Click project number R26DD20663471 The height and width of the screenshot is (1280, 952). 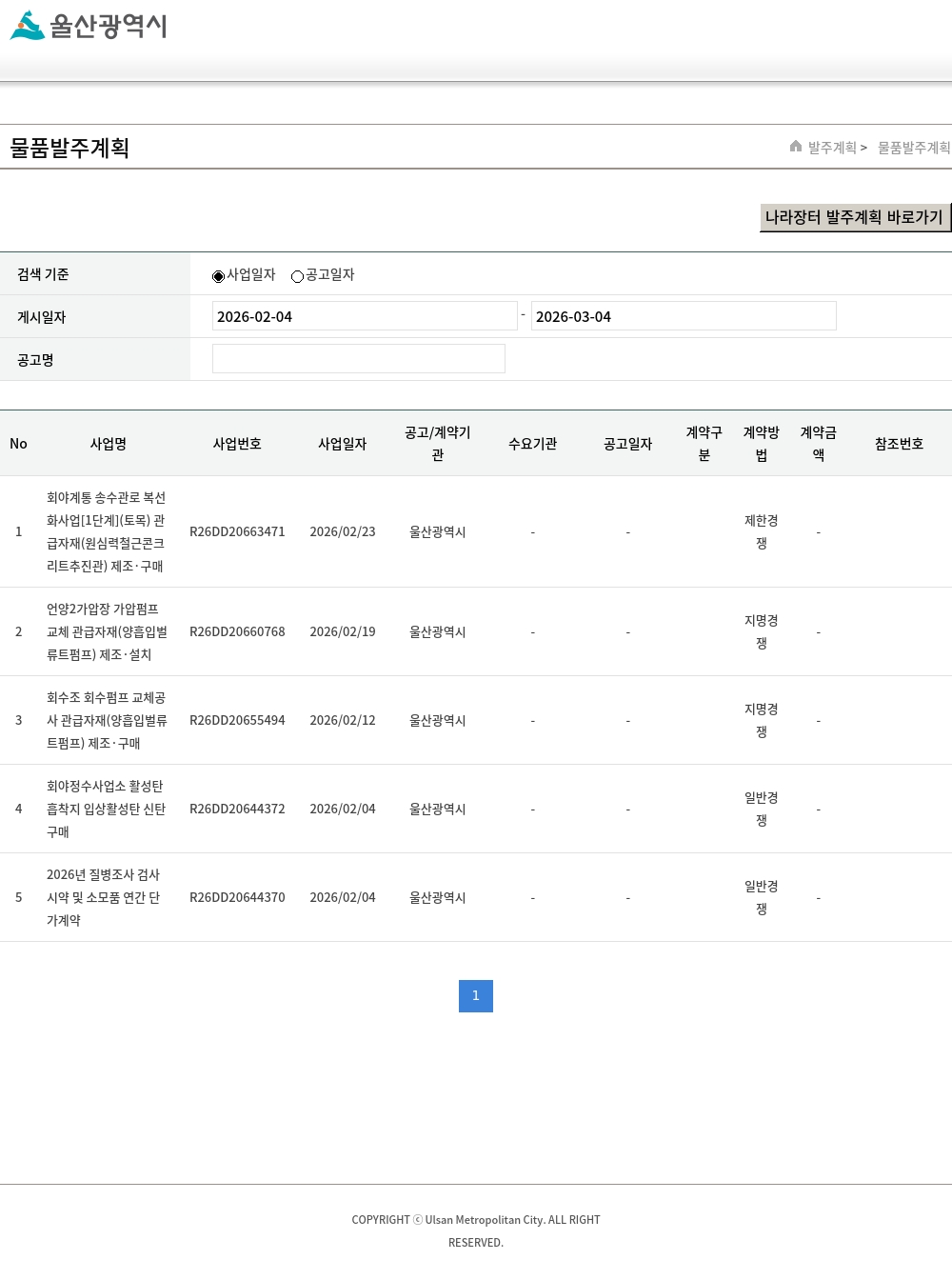click(x=237, y=531)
